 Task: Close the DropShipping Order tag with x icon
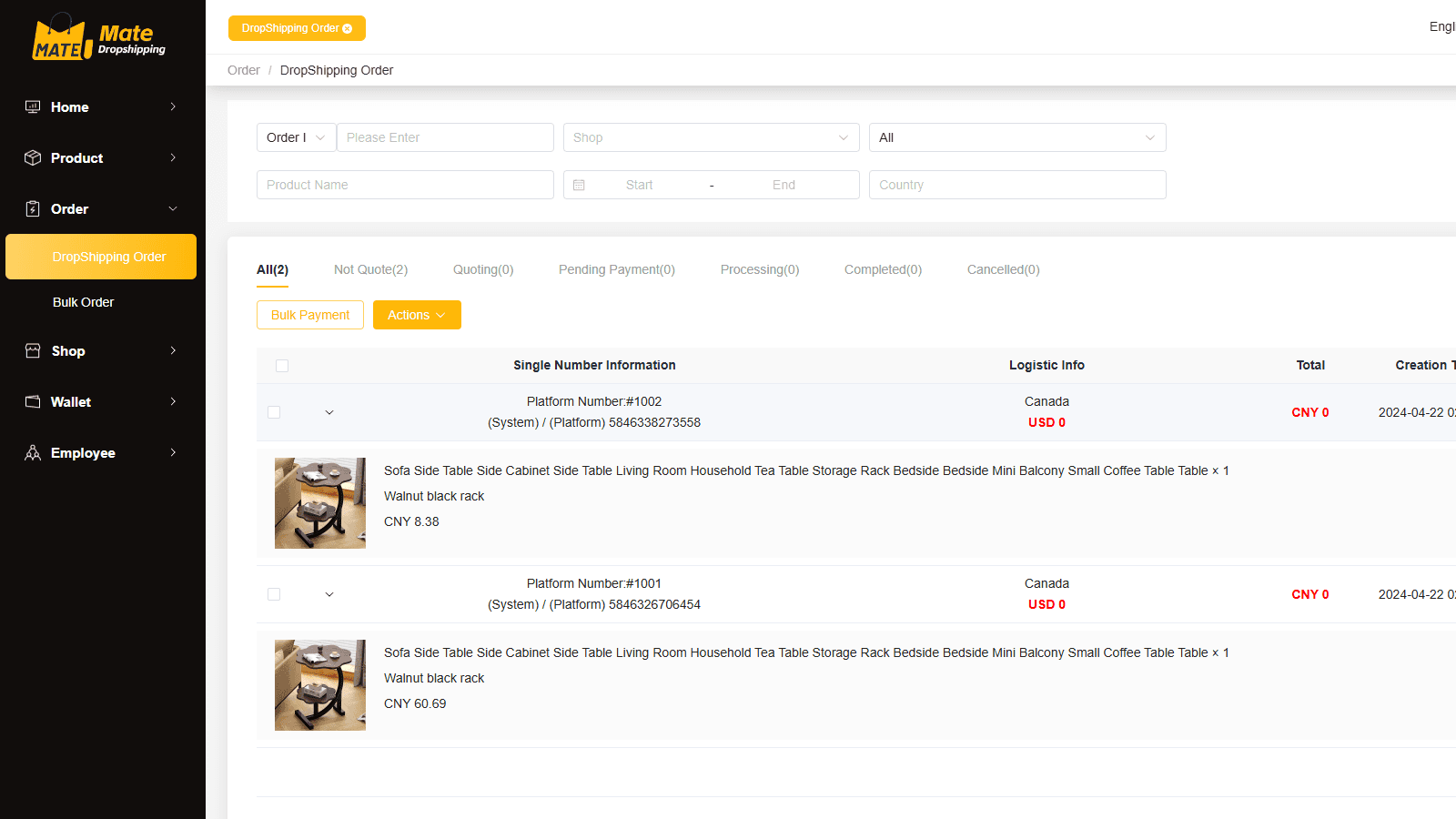(347, 29)
